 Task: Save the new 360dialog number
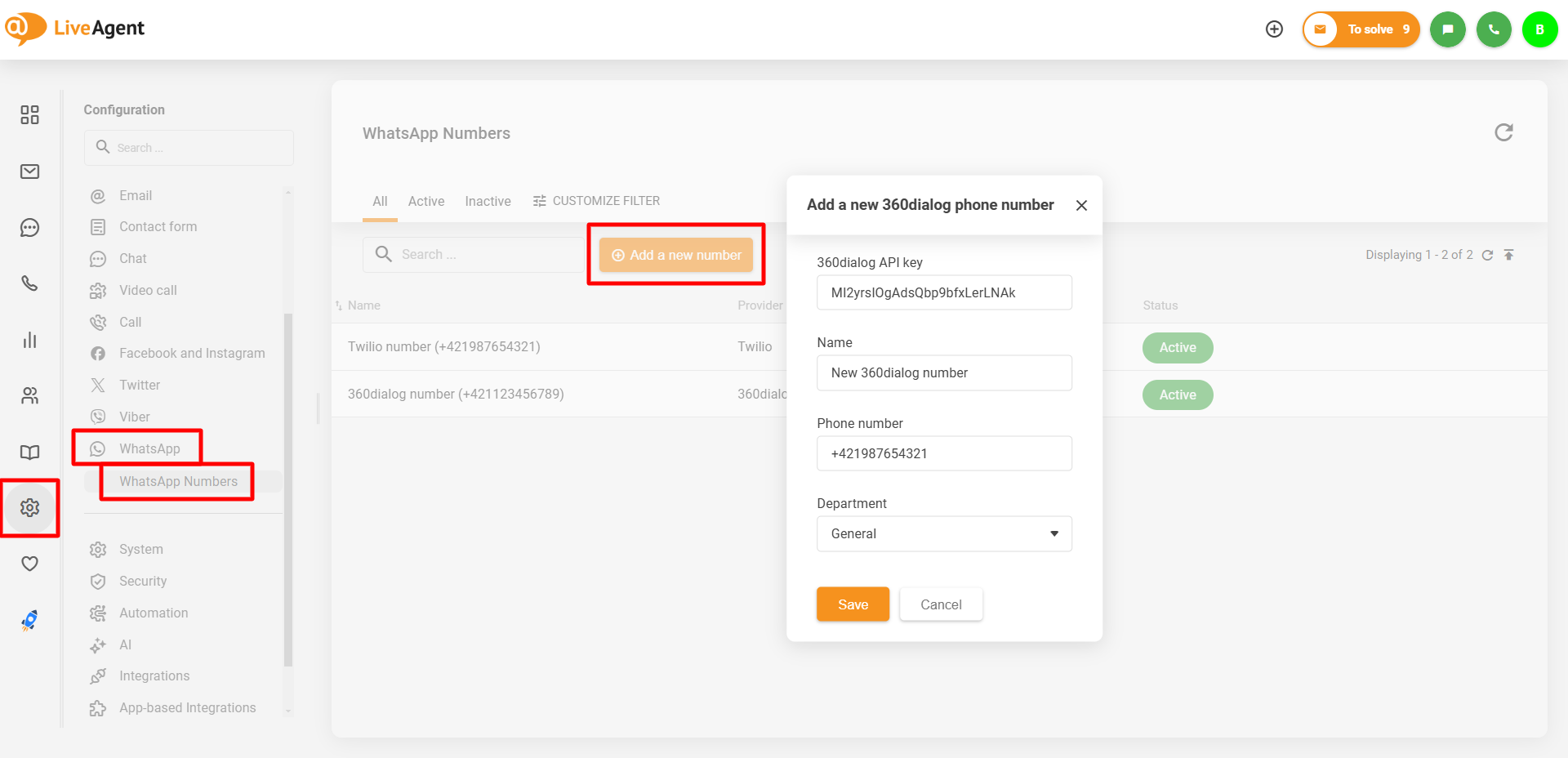click(853, 604)
